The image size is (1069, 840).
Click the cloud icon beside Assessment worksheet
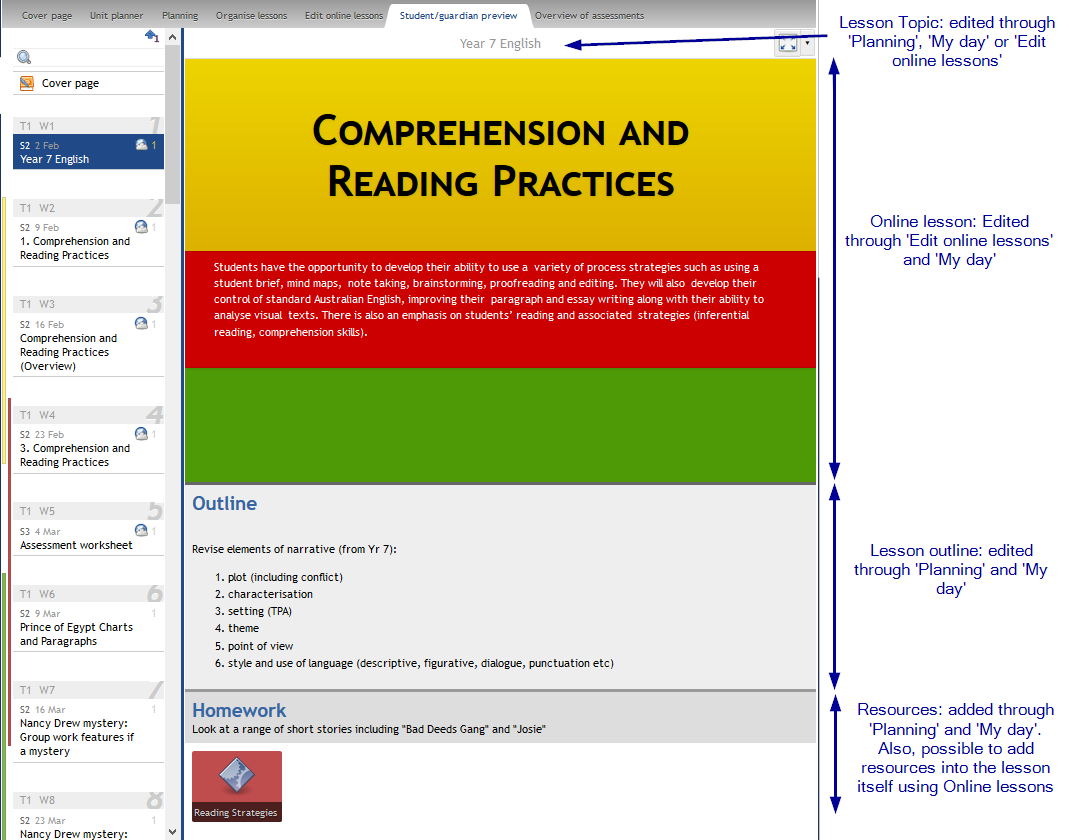pos(141,529)
